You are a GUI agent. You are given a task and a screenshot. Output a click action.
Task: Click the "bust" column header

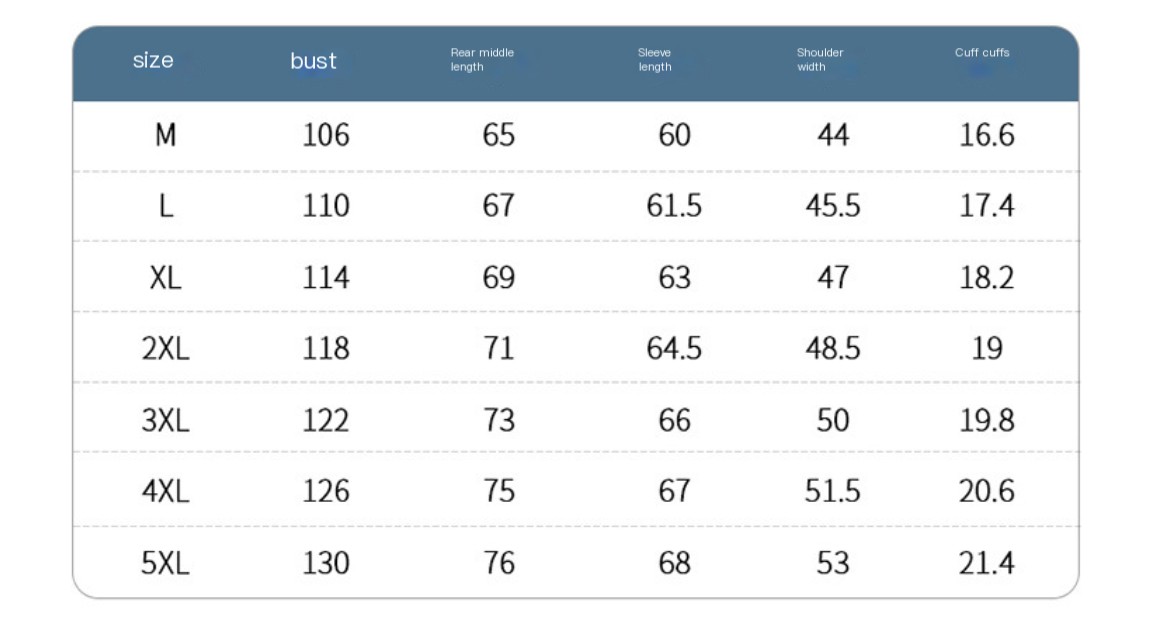[313, 61]
